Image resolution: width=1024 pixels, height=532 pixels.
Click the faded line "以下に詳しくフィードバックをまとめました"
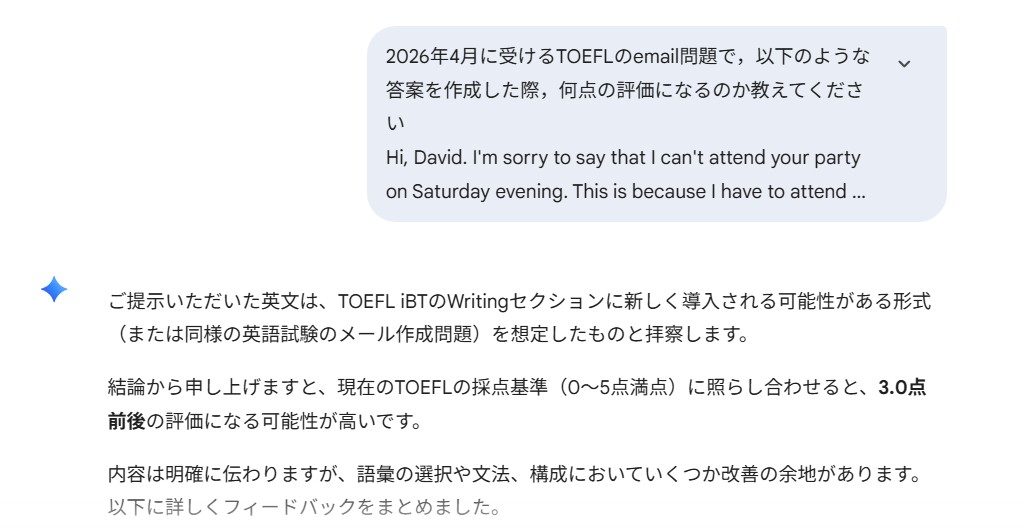[x=304, y=507]
